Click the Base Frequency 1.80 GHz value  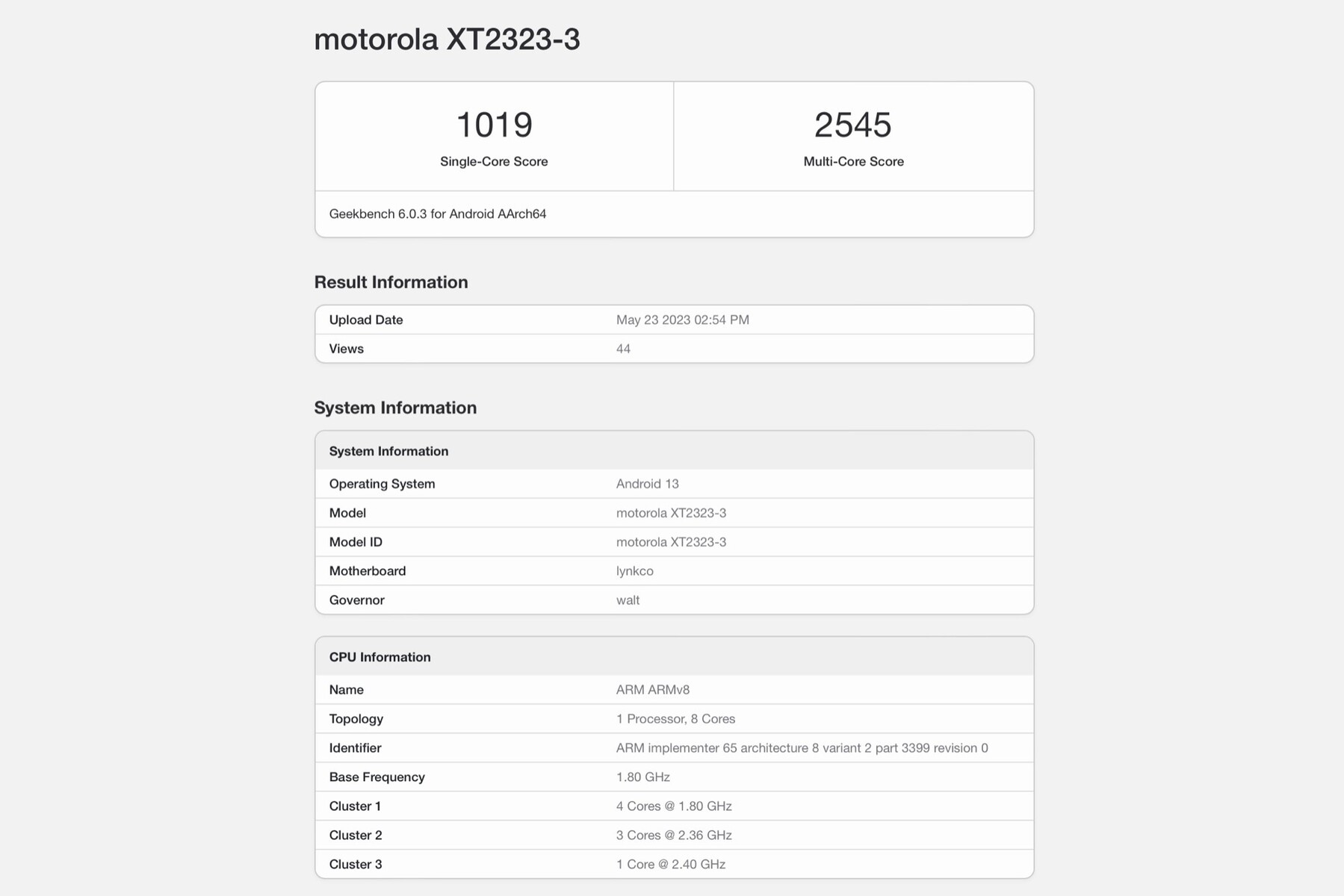(642, 777)
